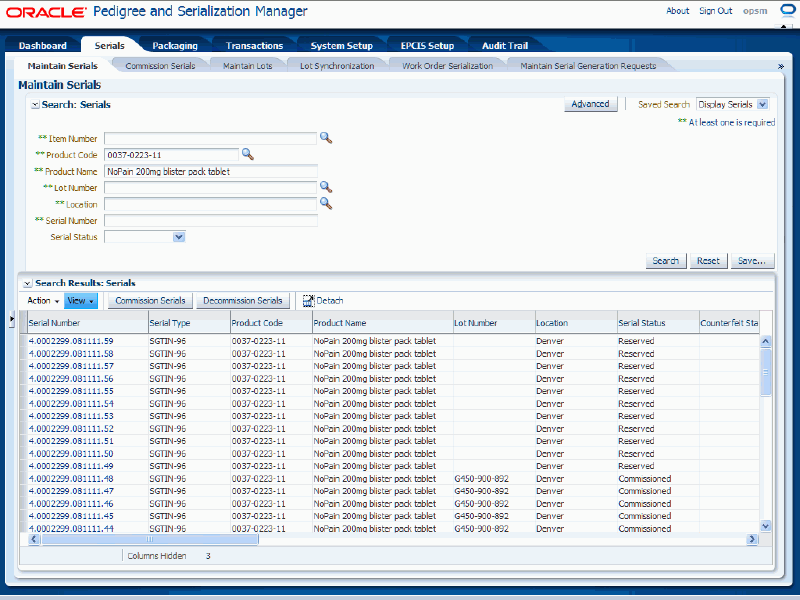The image size is (800, 600).
Task: Switch to Commission Serials sub-tab
Action: coord(160,66)
